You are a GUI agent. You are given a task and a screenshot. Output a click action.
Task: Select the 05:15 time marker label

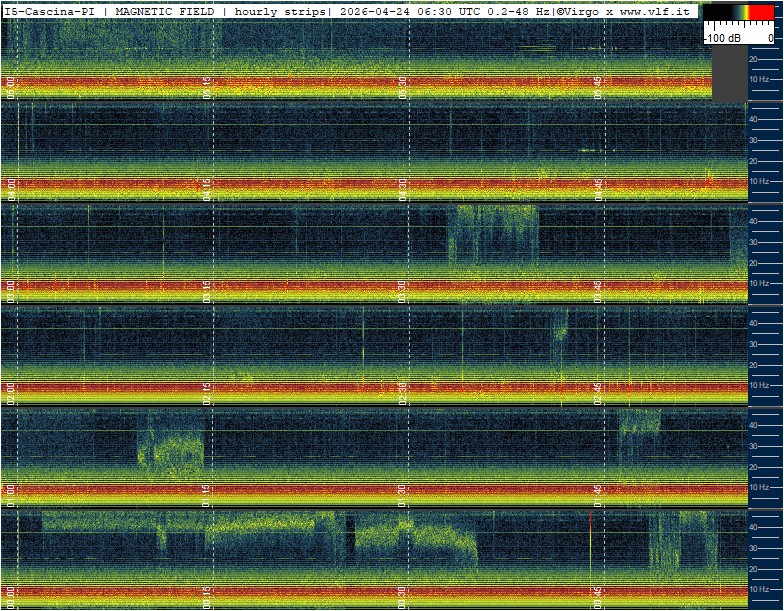pyautogui.click(x=207, y=88)
